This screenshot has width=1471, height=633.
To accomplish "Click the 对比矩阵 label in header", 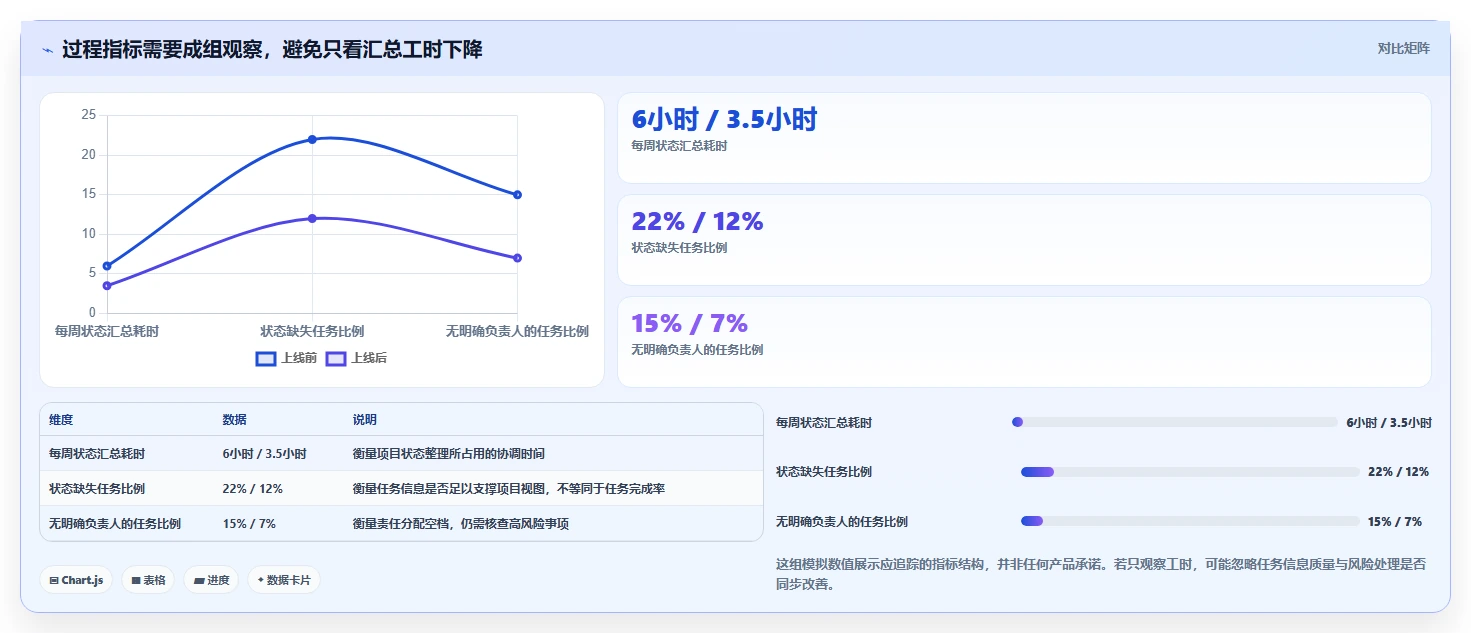I will (x=1403, y=48).
